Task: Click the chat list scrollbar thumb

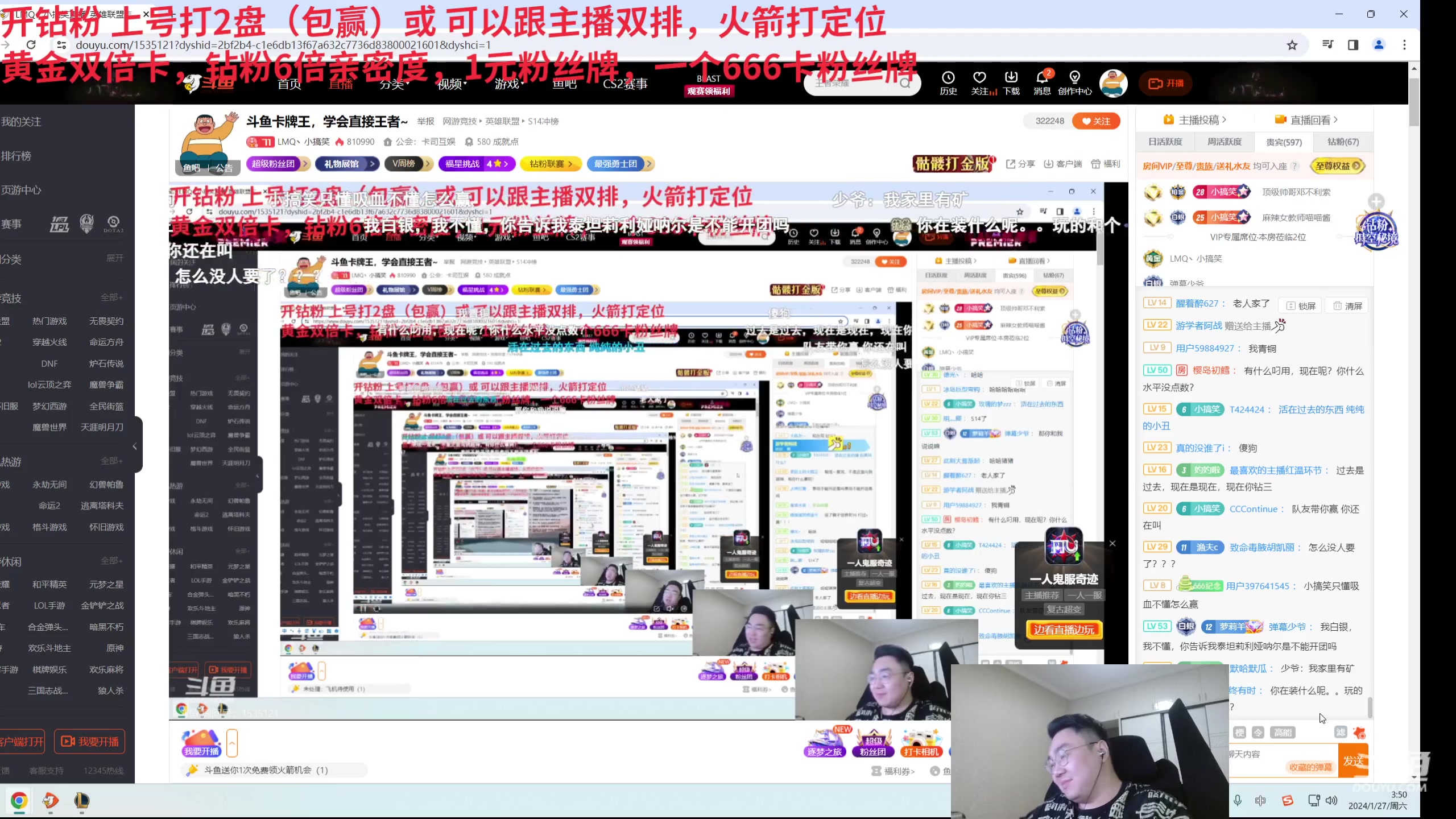Action: [1370, 708]
